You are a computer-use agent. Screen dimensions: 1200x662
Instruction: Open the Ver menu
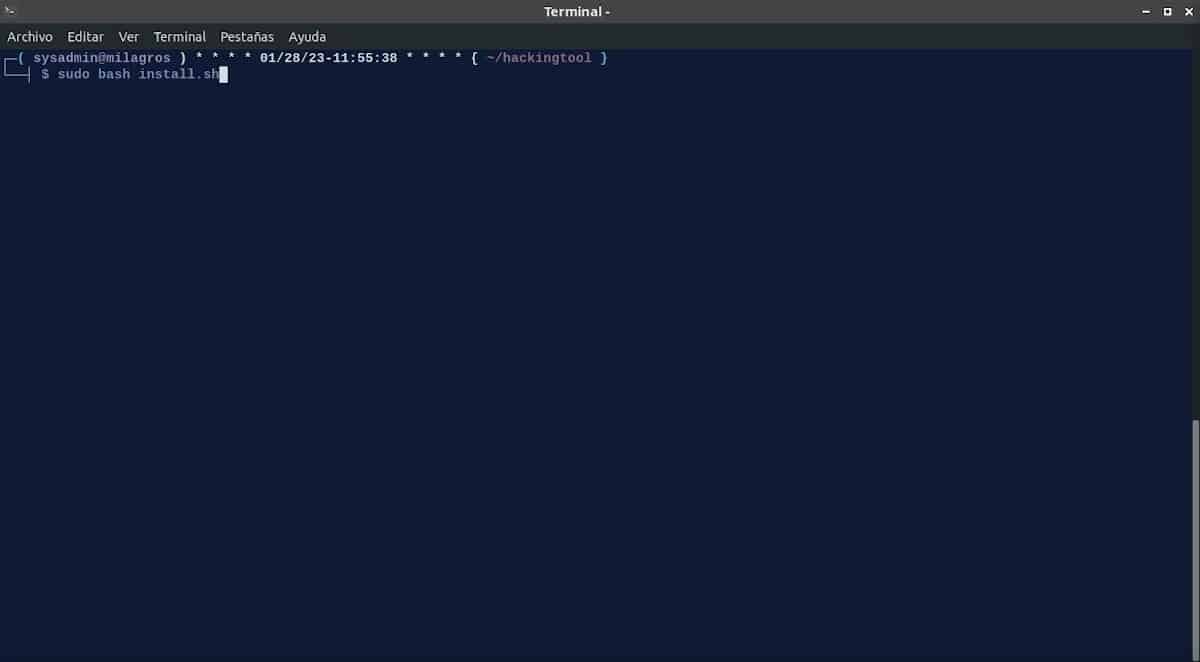(x=129, y=37)
